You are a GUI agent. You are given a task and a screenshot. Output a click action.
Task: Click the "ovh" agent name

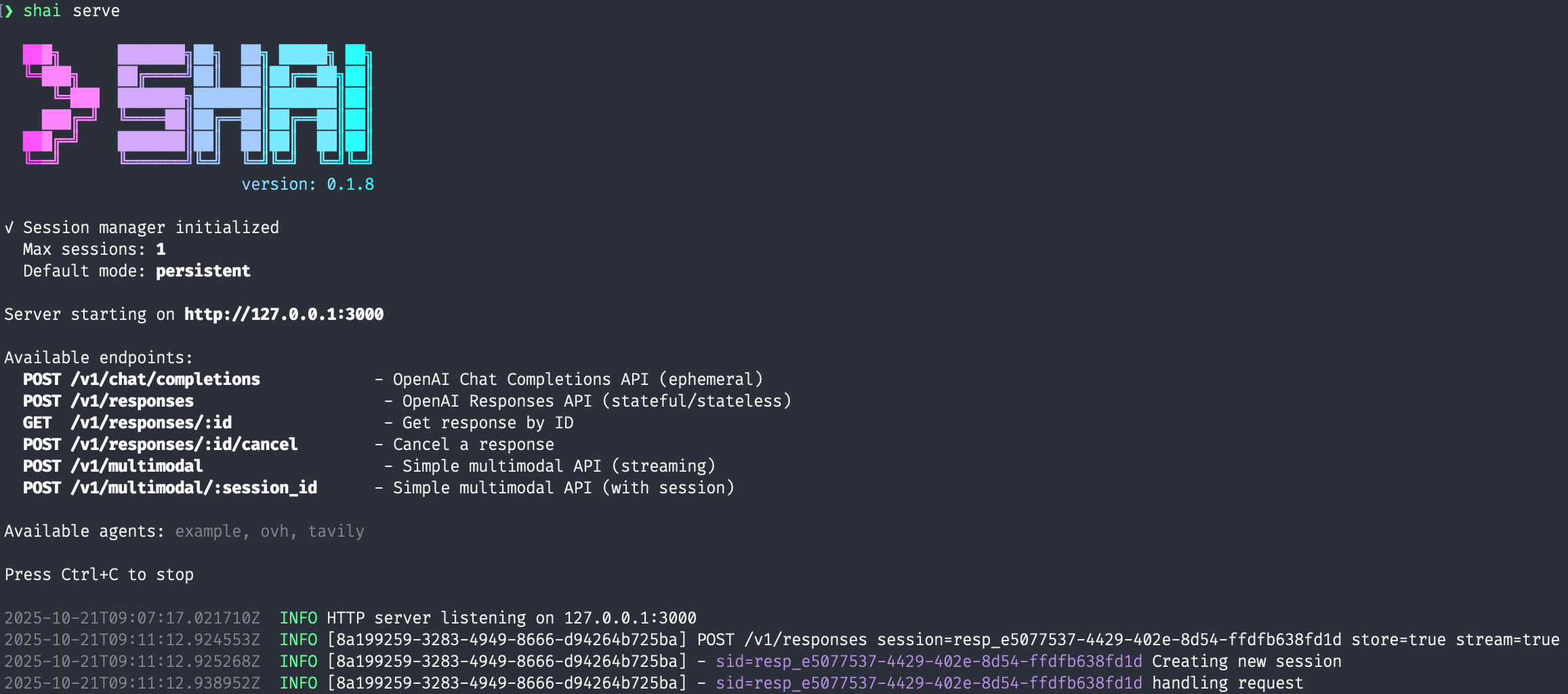pyautogui.click(x=274, y=531)
